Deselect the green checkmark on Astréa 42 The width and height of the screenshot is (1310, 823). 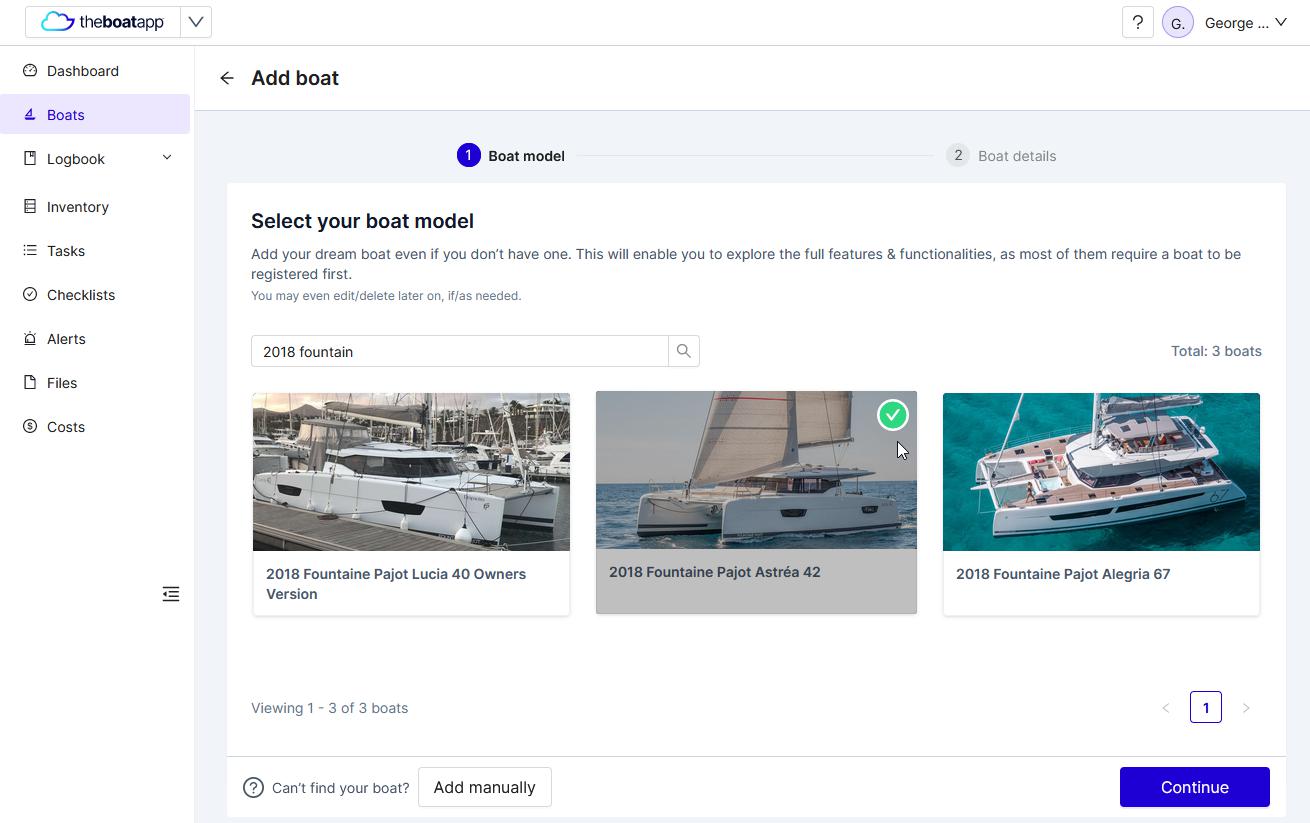(x=892, y=415)
